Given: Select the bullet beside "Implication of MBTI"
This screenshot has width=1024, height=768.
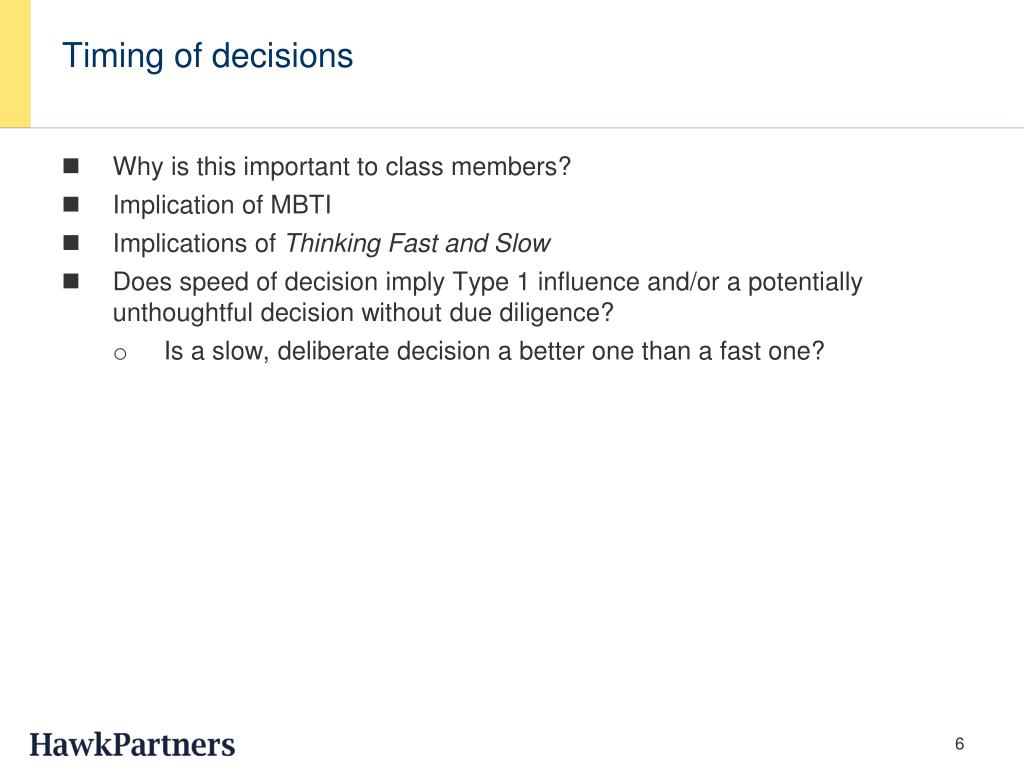Looking at the screenshot, I should (x=71, y=204).
